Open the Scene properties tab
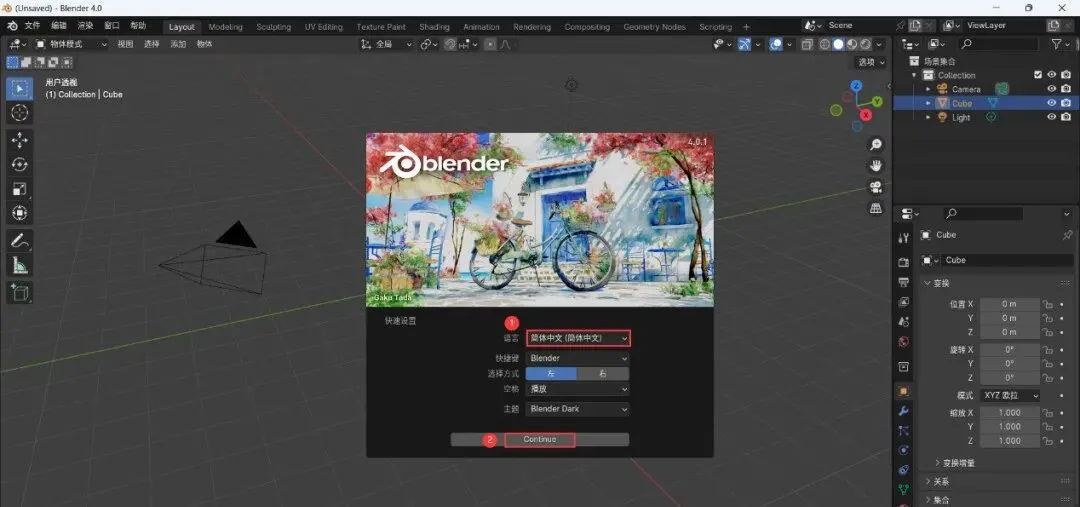The height and width of the screenshot is (507, 1080). coord(904,322)
